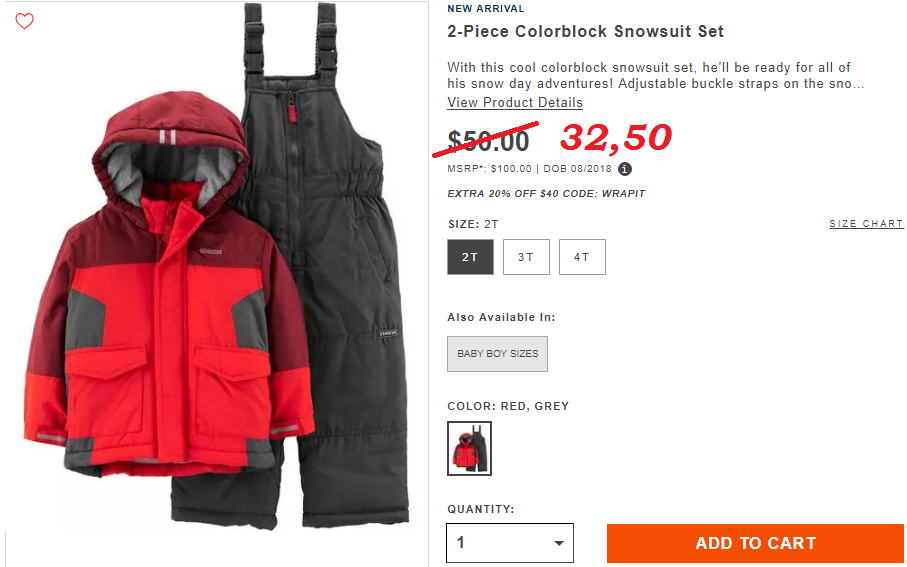
Task: Click ADD TO CART button
Action: (x=755, y=543)
